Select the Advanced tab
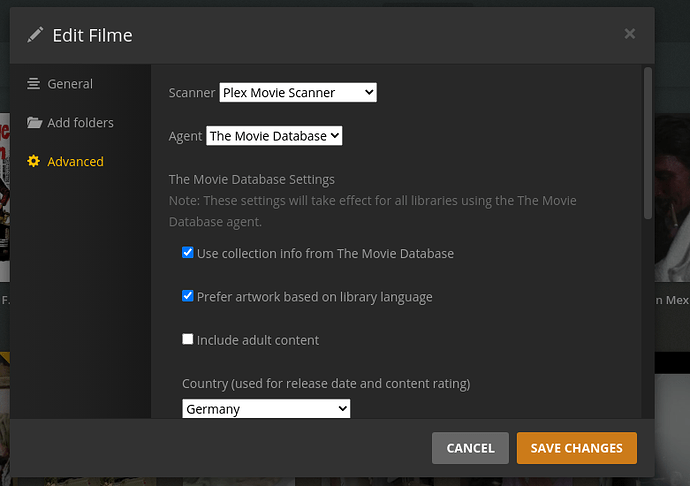 75,162
